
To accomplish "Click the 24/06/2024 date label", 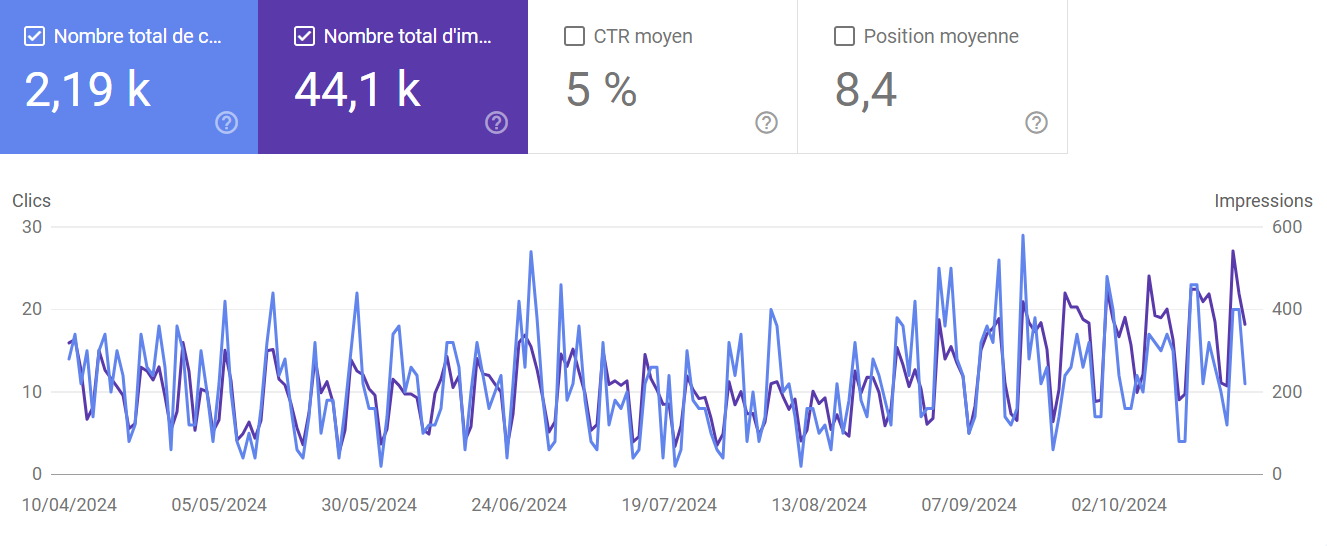I will (519, 505).
